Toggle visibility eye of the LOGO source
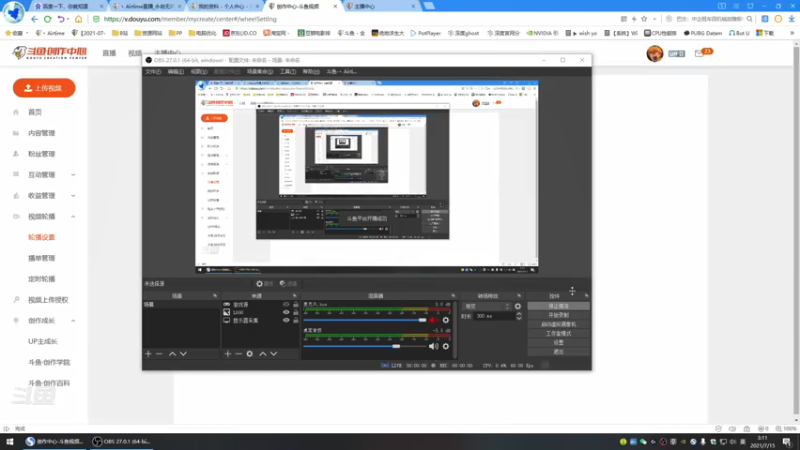 [x=286, y=312]
